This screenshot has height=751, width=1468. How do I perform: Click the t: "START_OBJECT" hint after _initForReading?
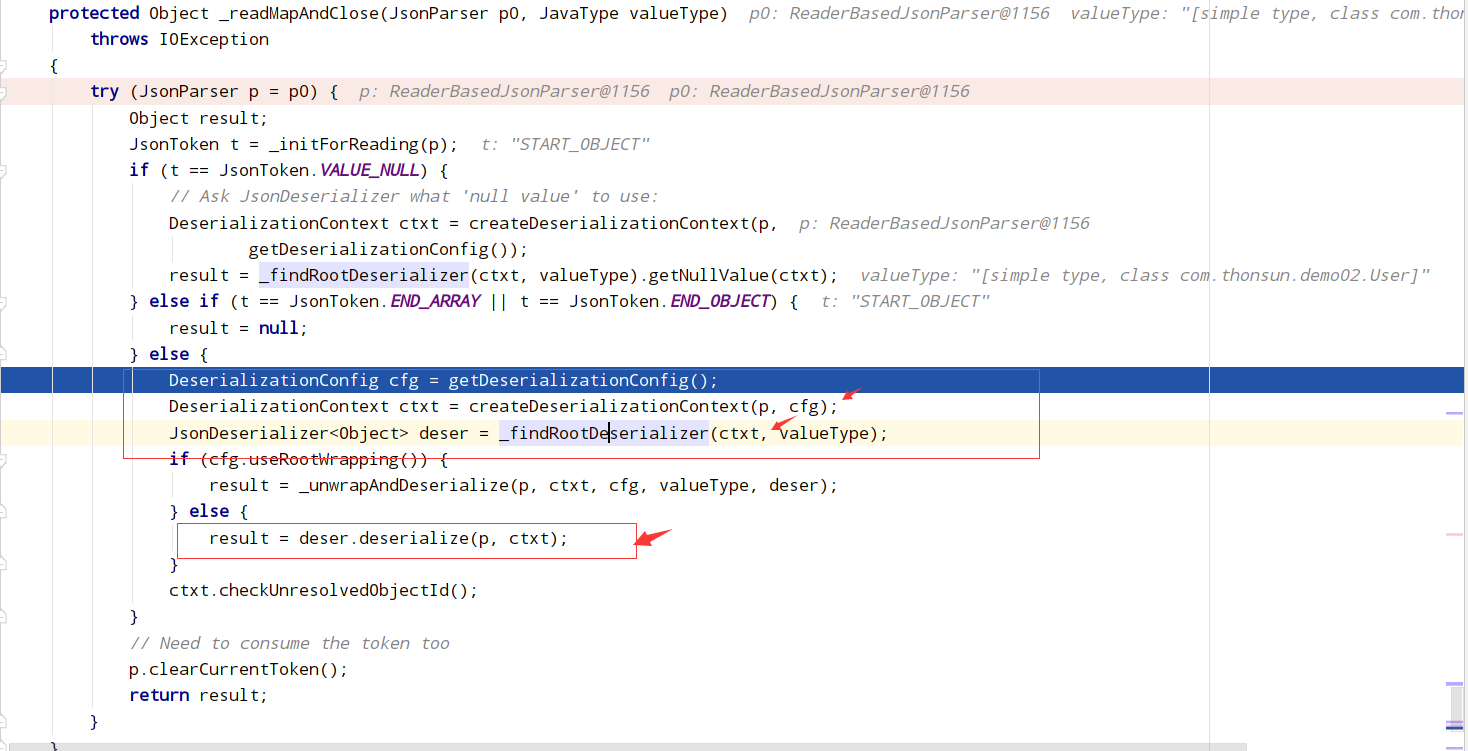click(566, 144)
